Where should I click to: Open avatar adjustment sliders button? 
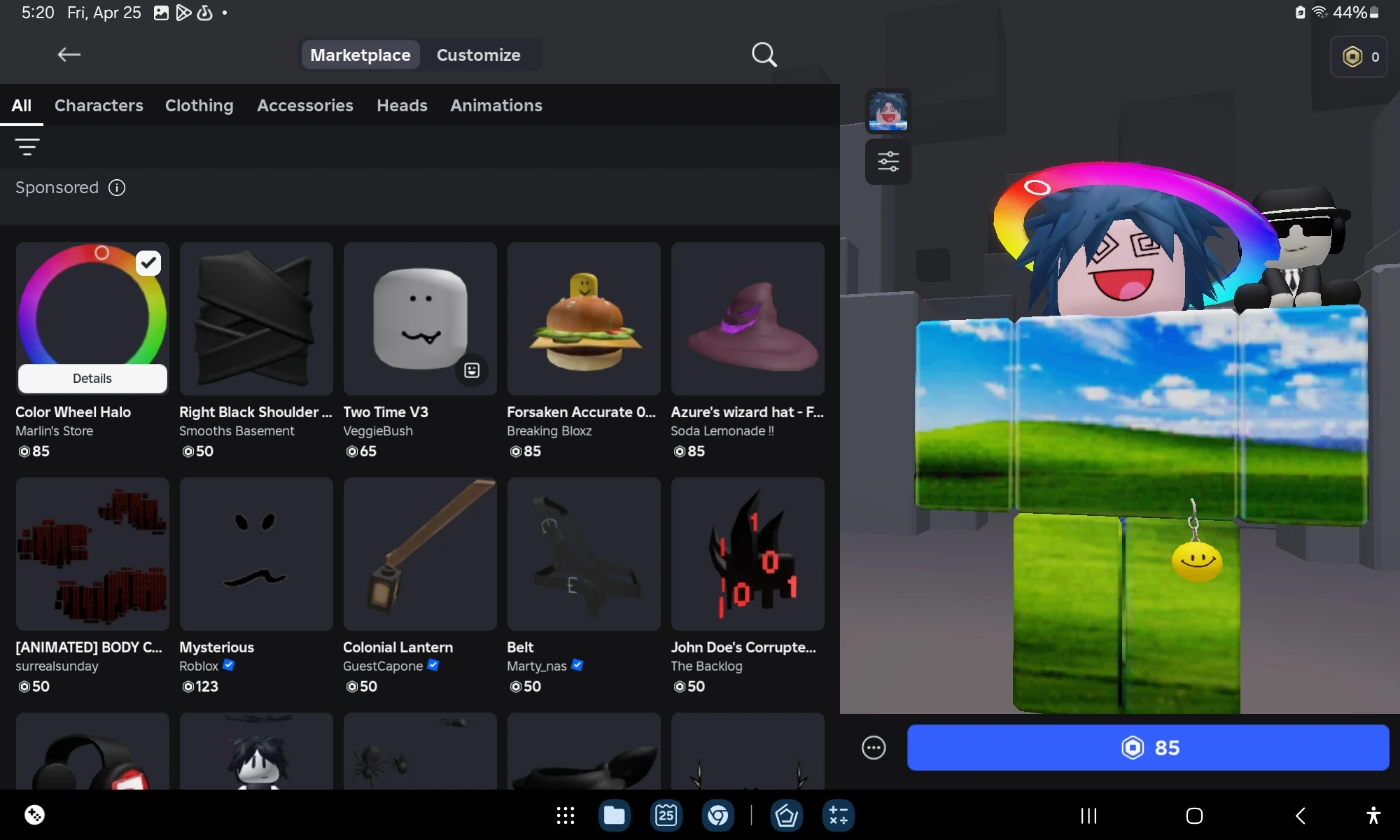(x=888, y=162)
